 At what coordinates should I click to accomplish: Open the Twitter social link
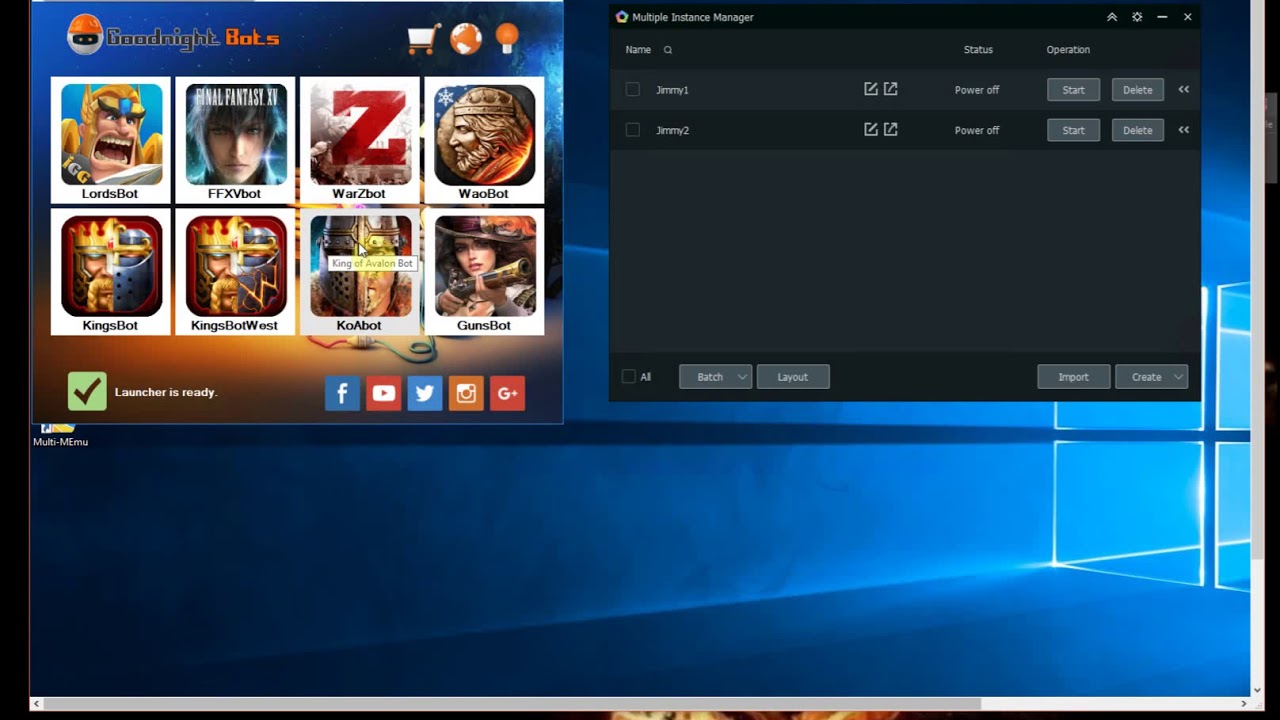click(425, 393)
